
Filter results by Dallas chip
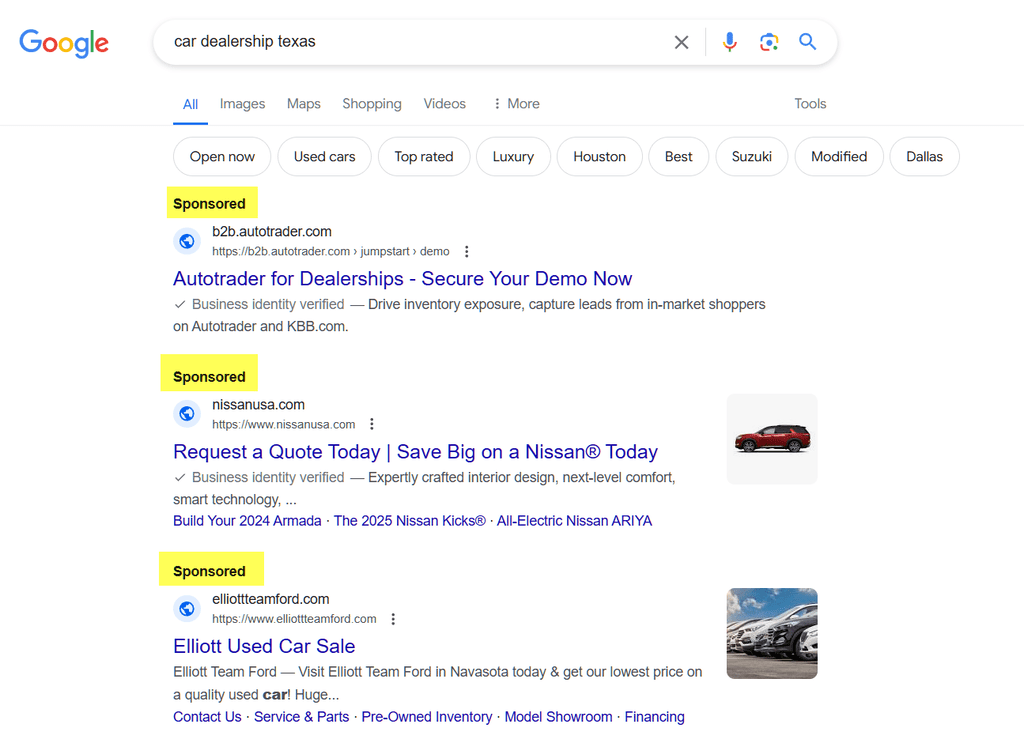(924, 157)
